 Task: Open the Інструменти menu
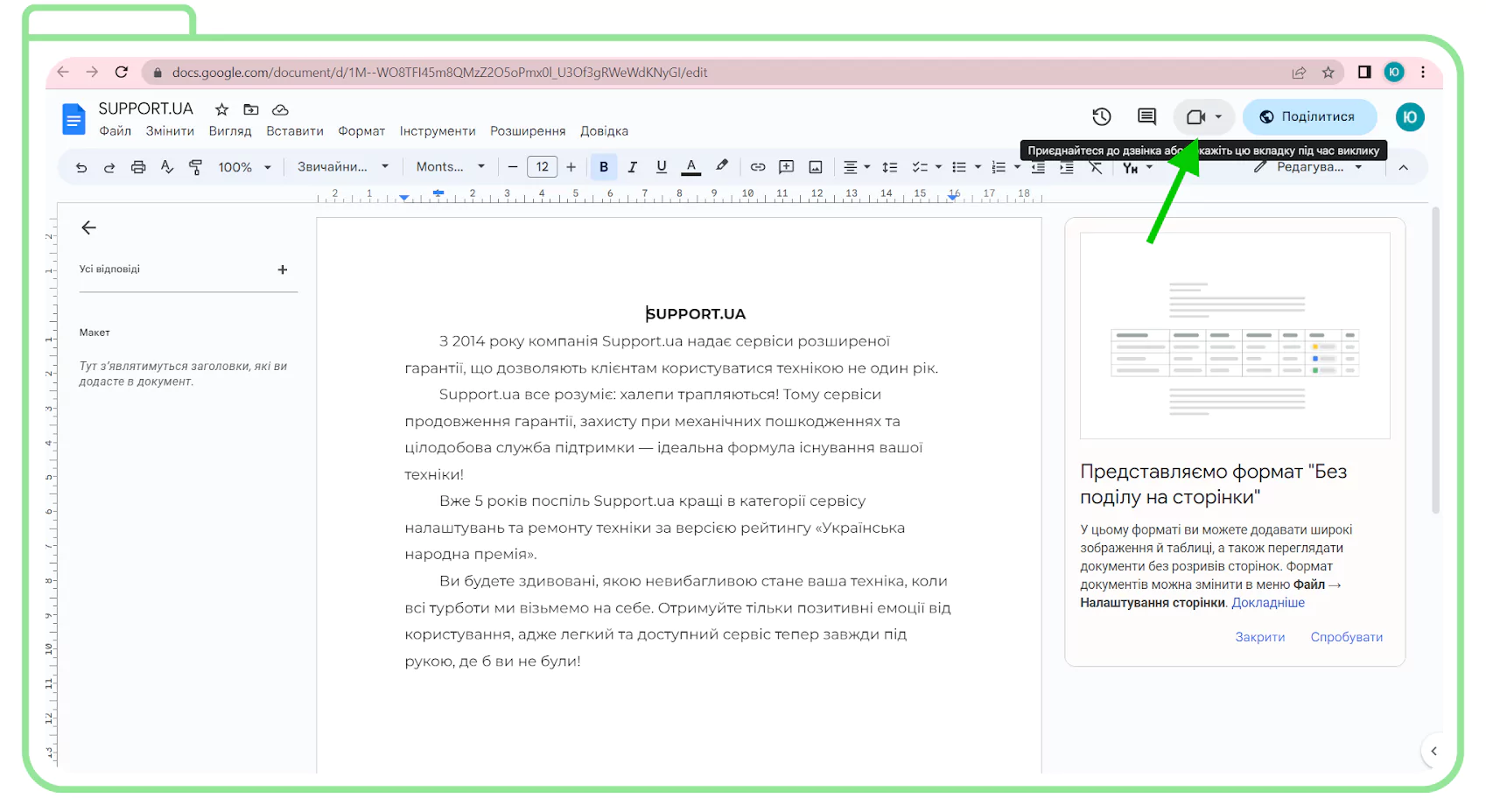(438, 131)
